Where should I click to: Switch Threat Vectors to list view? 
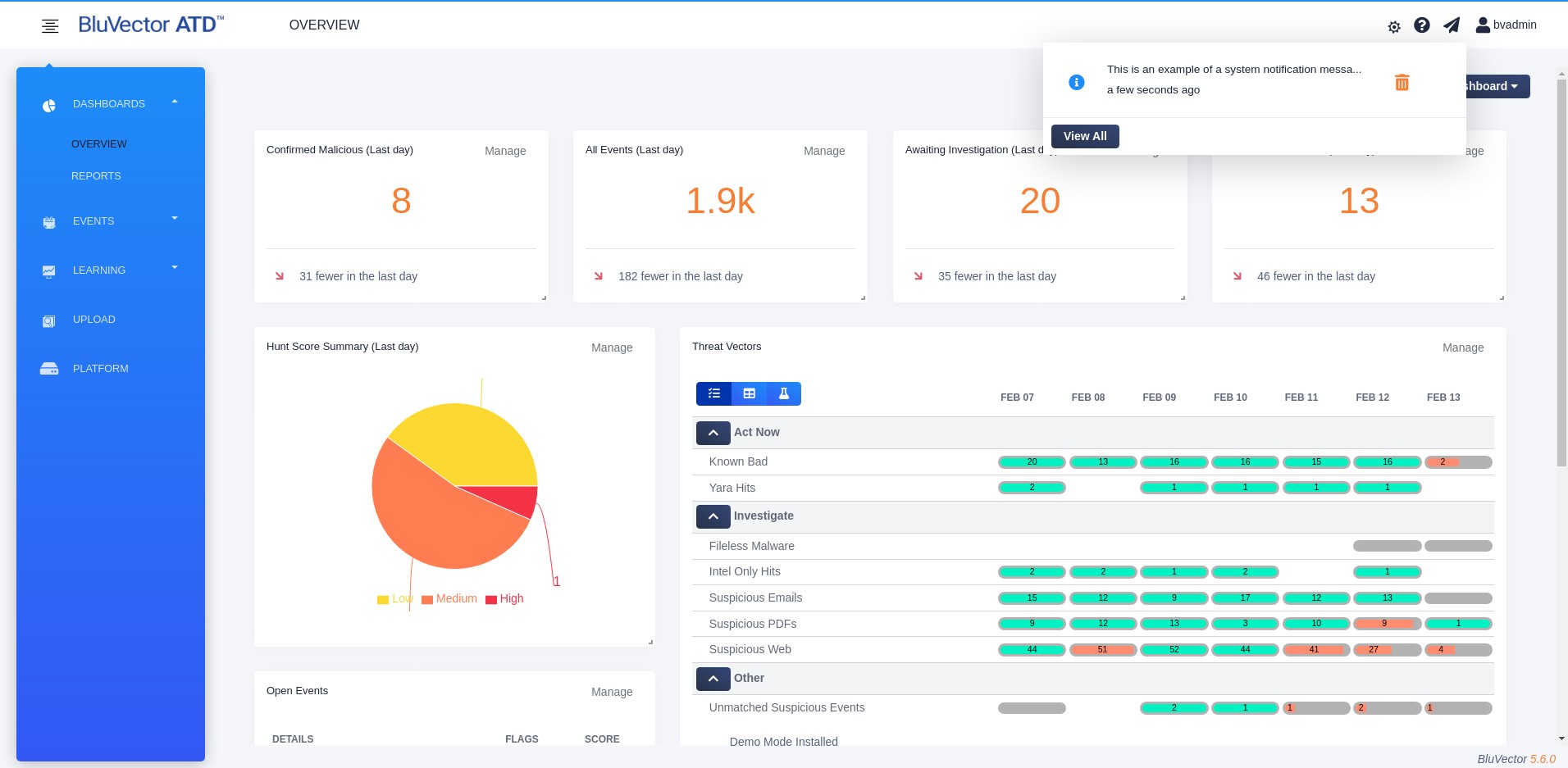pyautogui.click(x=714, y=393)
